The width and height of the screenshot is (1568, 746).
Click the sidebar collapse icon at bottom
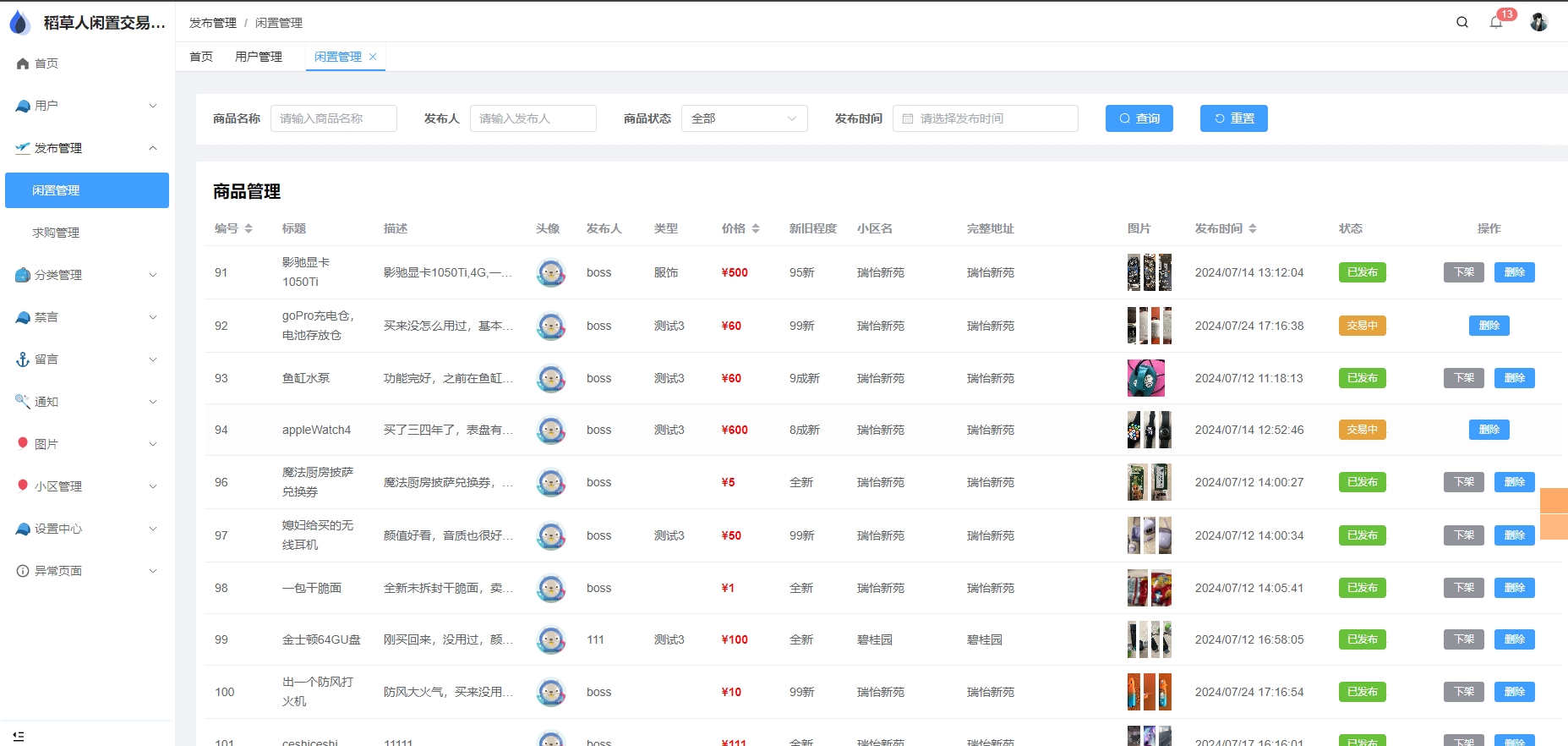coord(19,736)
